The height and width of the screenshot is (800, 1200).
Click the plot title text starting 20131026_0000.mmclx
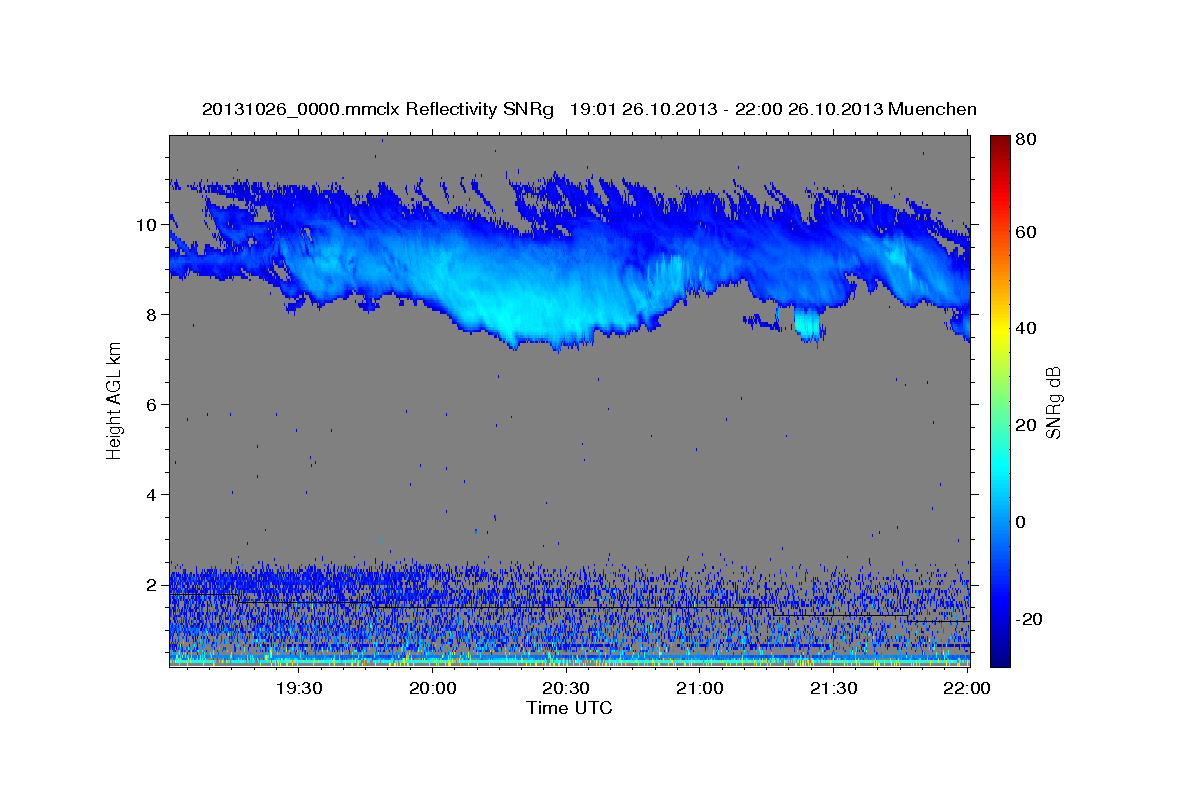click(589, 109)
